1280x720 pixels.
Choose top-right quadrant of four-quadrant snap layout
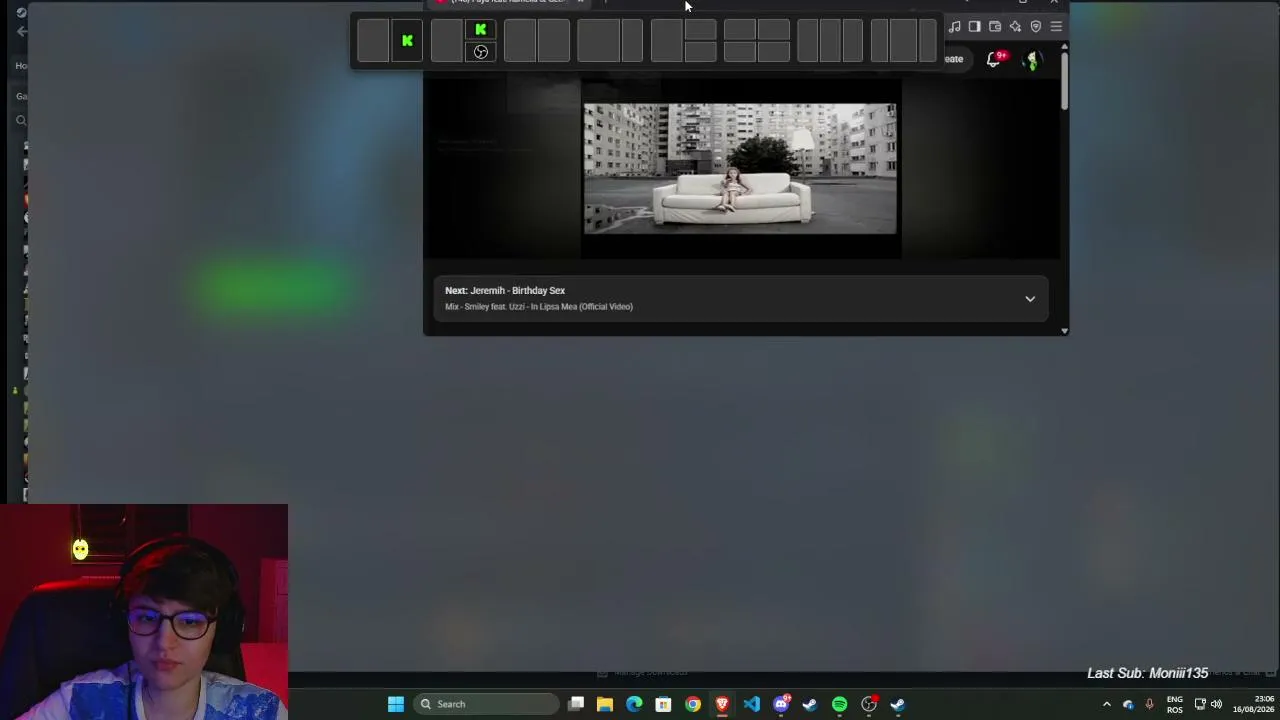pyautogui.click(x=774, y=30)
